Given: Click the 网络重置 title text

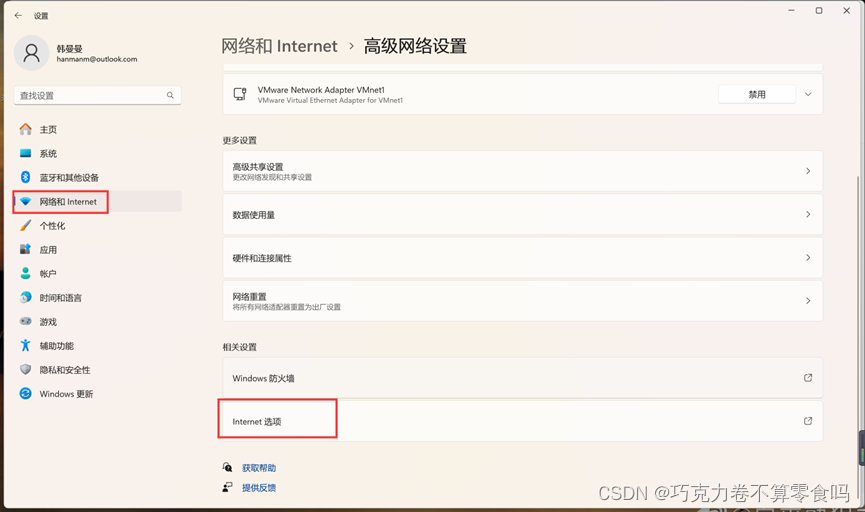Looking at the screenshot, I should coord(249,296).
